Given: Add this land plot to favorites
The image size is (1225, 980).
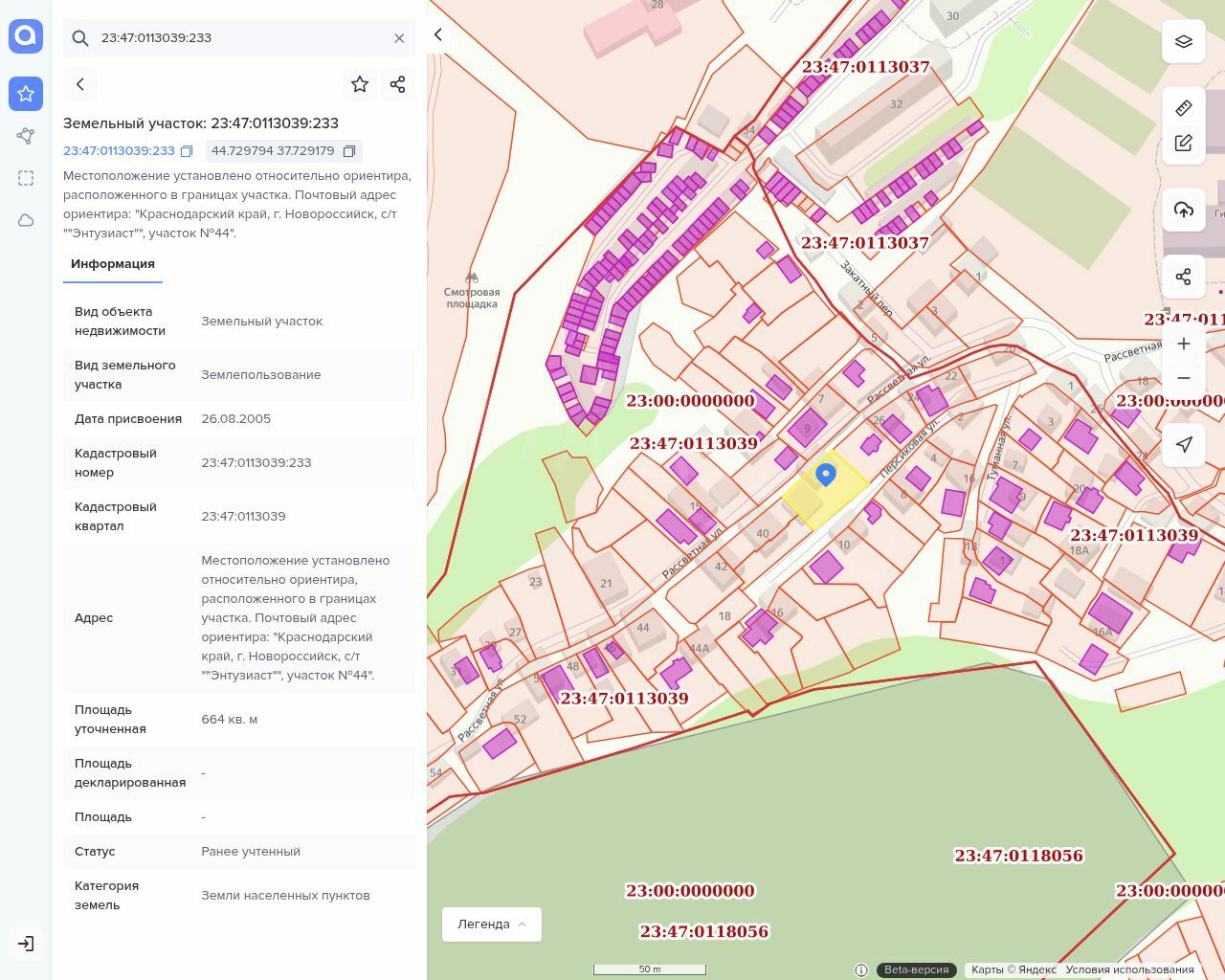Looking at the screenshot, I should point(360,84).
